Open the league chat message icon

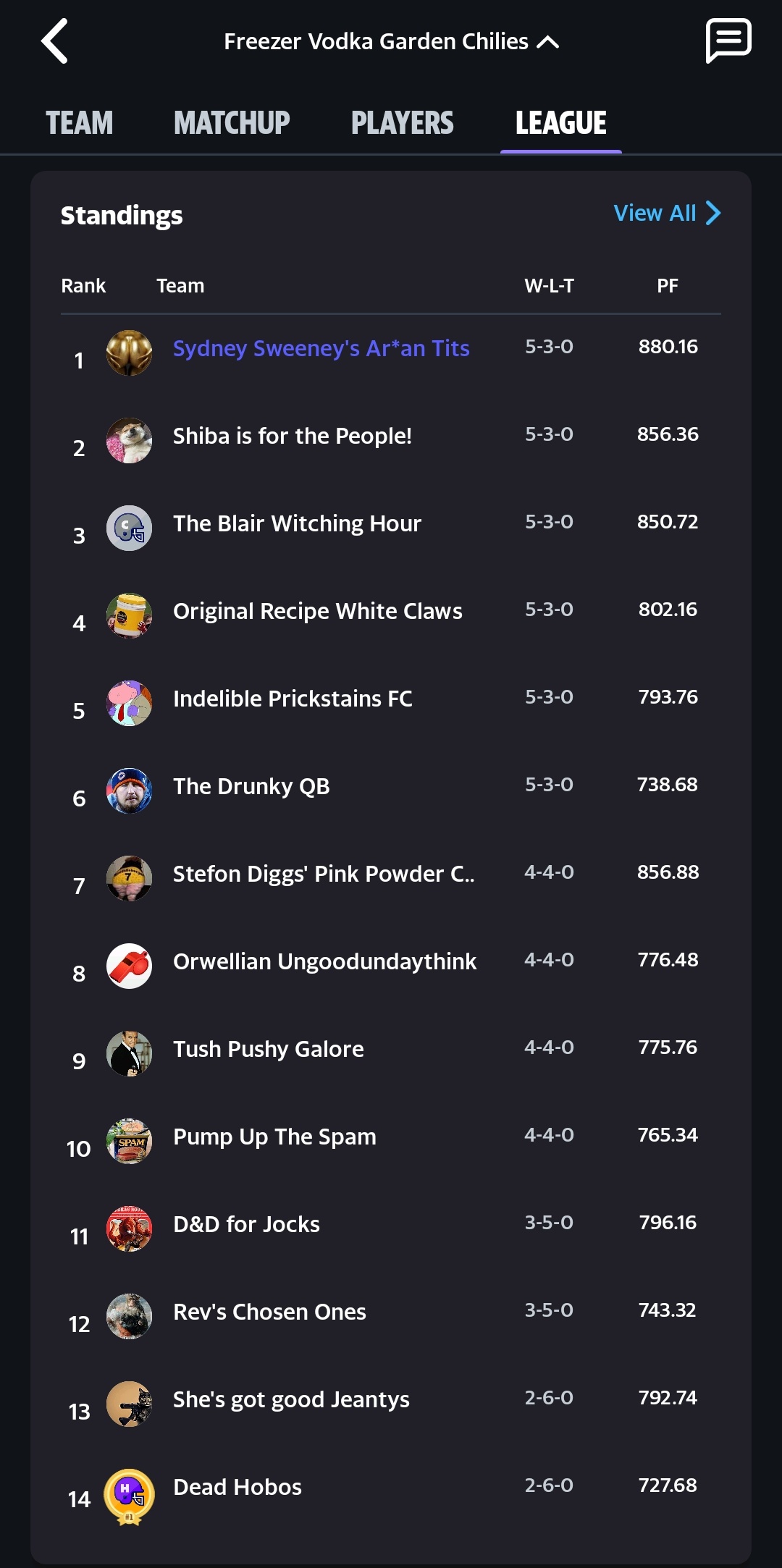[x=728, y=41]
